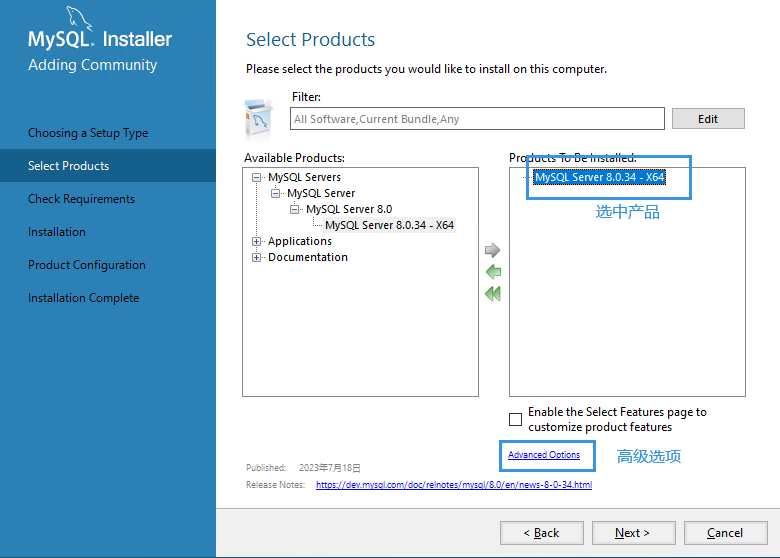Viewport: 780px width, 558px height.
Task: Expand the Documentation tree node
Action: [x=256, y=257]
